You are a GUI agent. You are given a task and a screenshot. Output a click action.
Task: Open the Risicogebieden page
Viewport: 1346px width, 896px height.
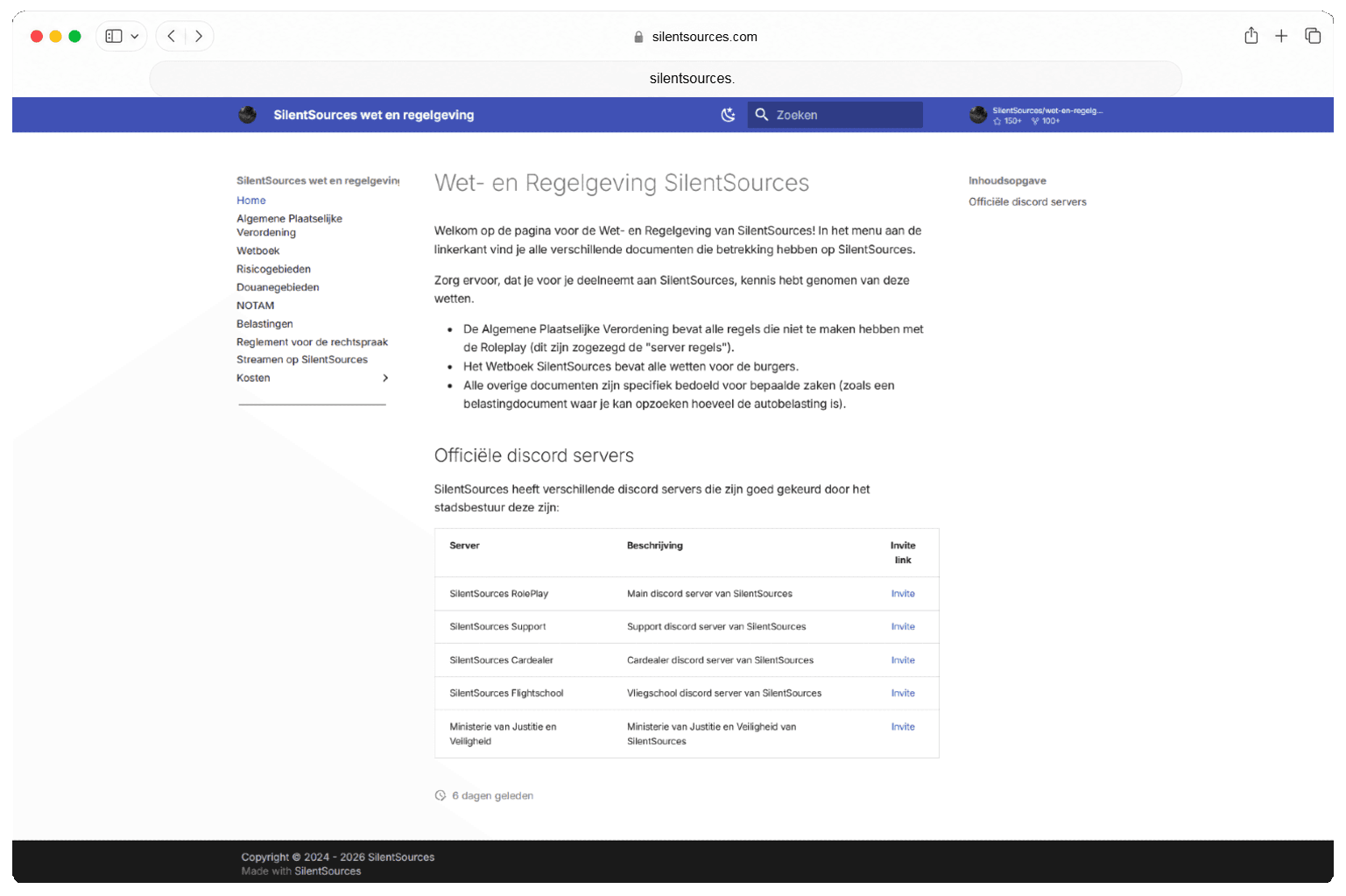coord(273,270)
